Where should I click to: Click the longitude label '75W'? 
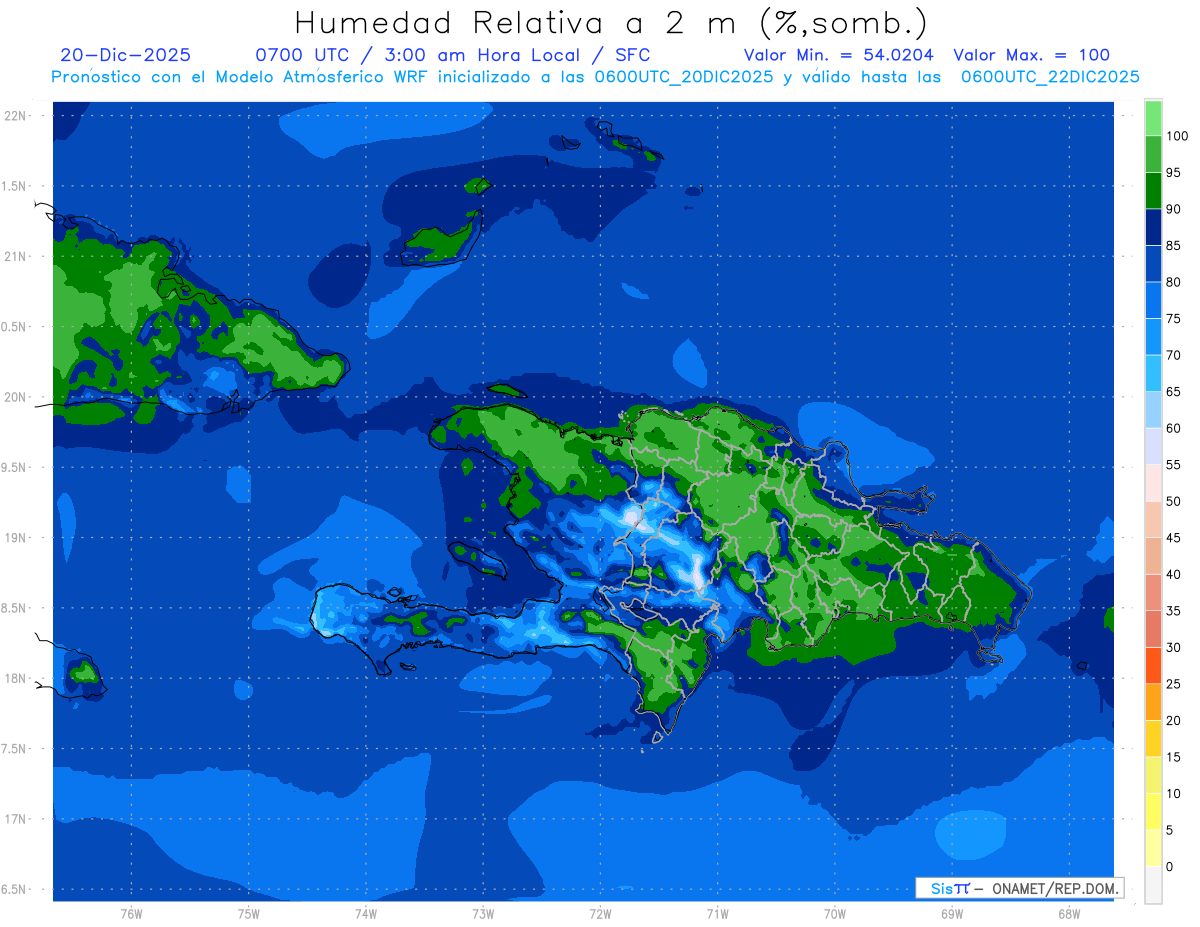coord(249,913)
